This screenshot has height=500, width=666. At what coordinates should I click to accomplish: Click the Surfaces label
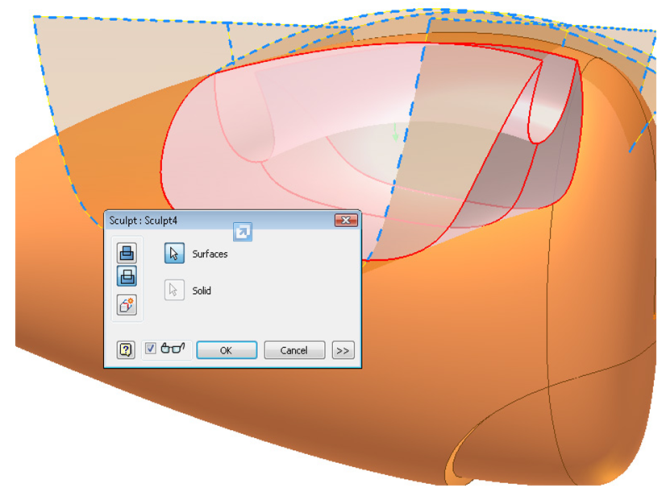click(x=210, y=254)
